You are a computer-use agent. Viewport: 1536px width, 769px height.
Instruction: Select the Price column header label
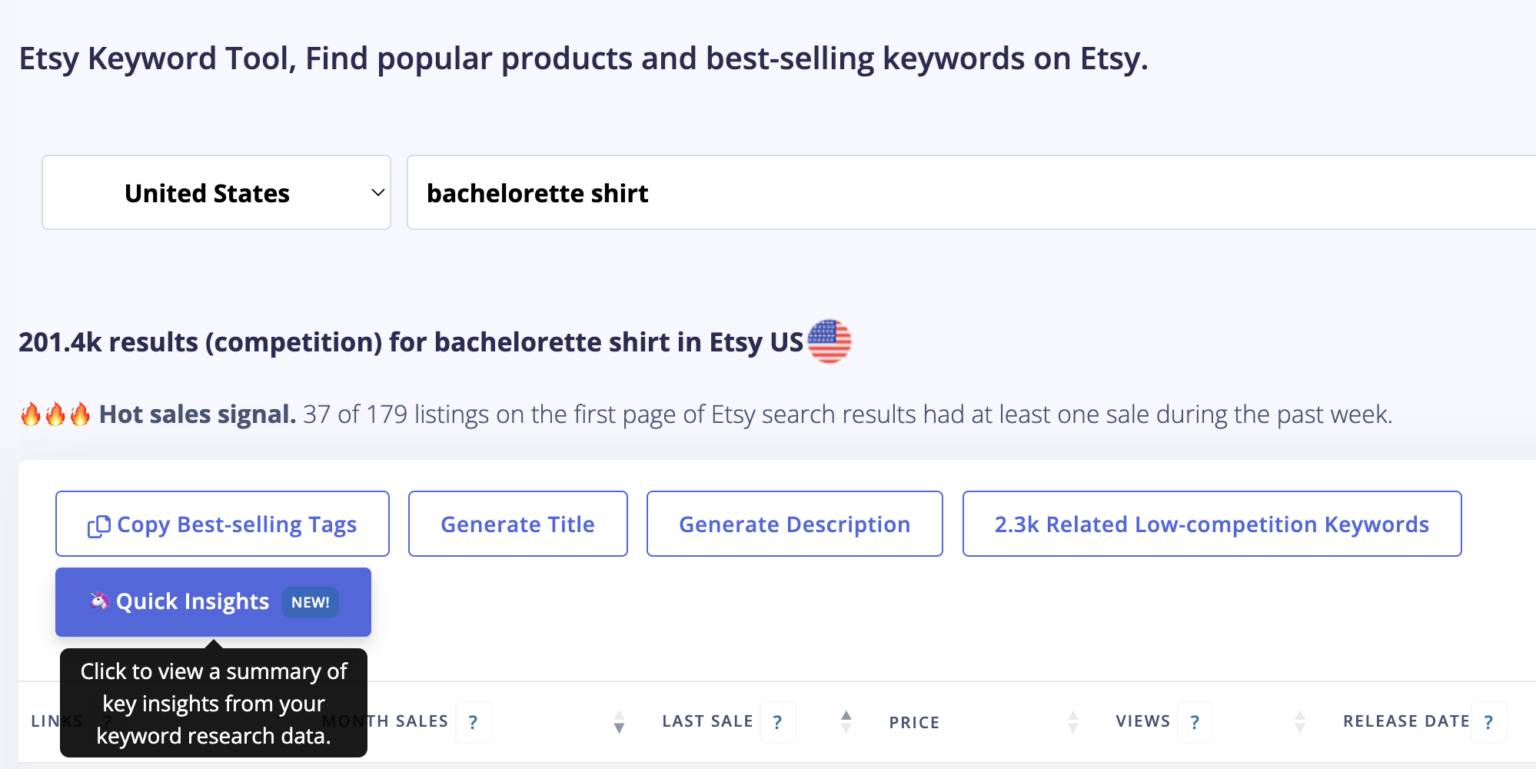(x=914, y=722)
